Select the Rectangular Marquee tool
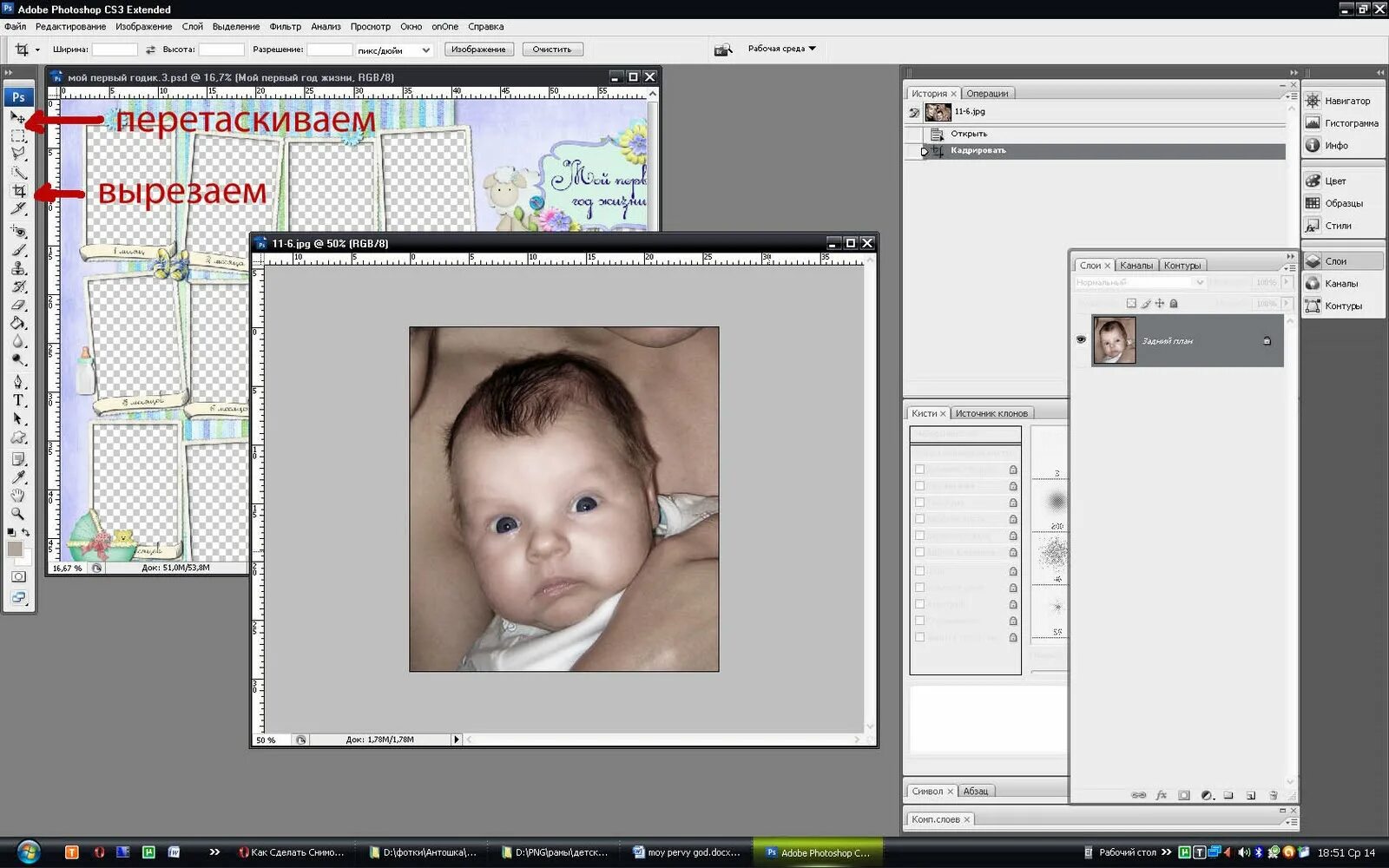Image resolution: width=1389 pixels, height=868 pixels. click(x=17, y=135)
